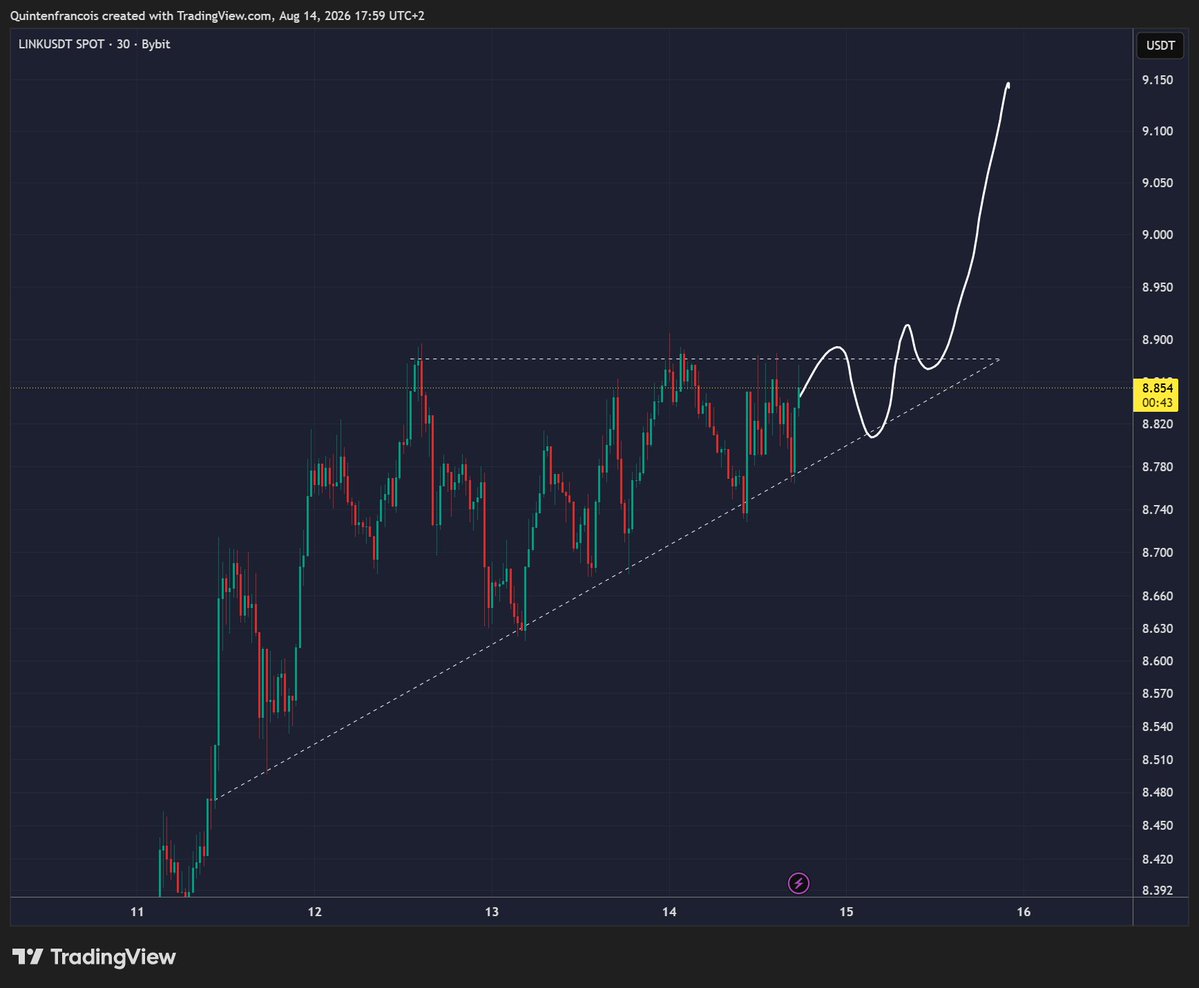Click the USDT currency button
The height and width of the screenshot is (988, 1199).
(x=1160, y=45)
